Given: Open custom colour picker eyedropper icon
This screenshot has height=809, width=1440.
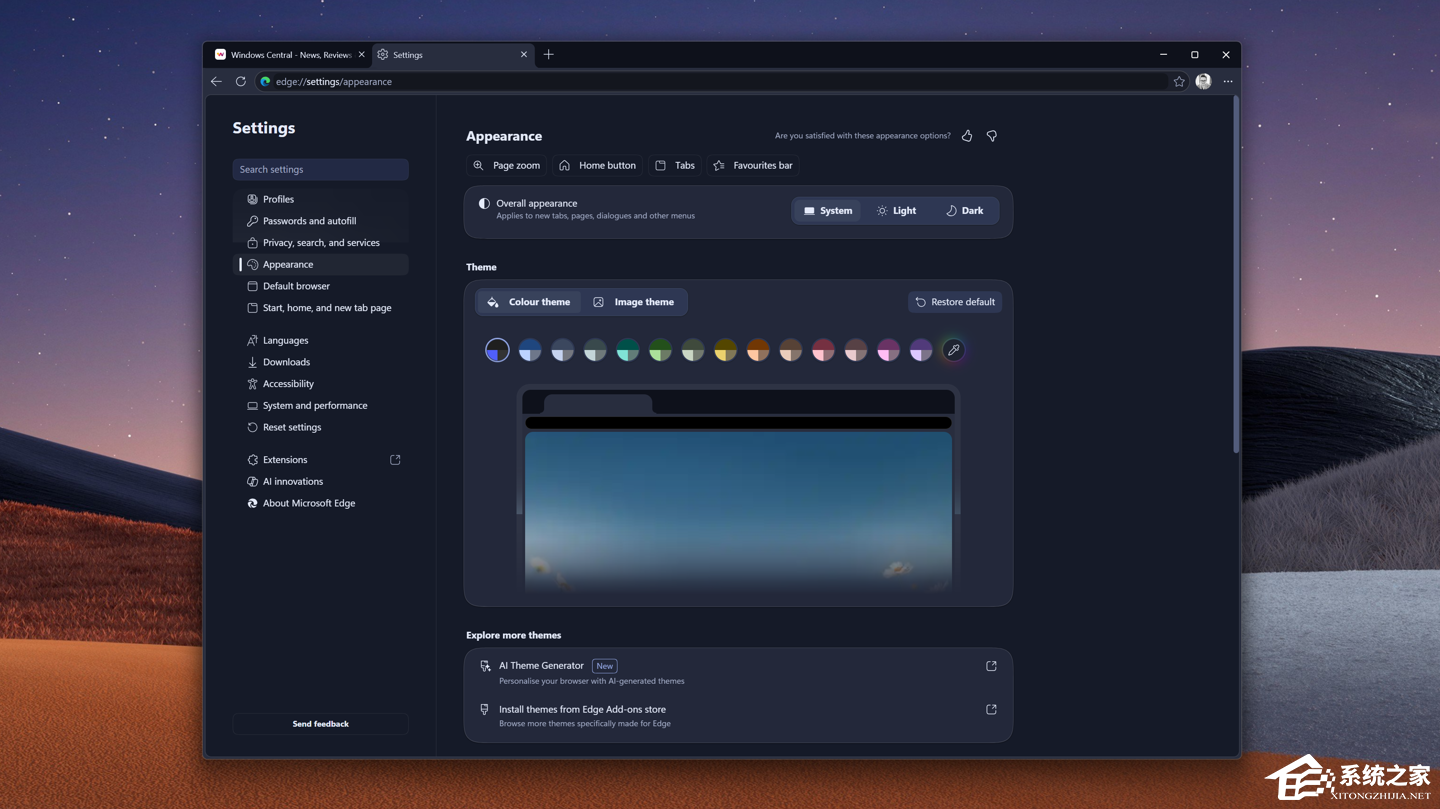Looking at the screenshot, I should (x=953, y=350).
